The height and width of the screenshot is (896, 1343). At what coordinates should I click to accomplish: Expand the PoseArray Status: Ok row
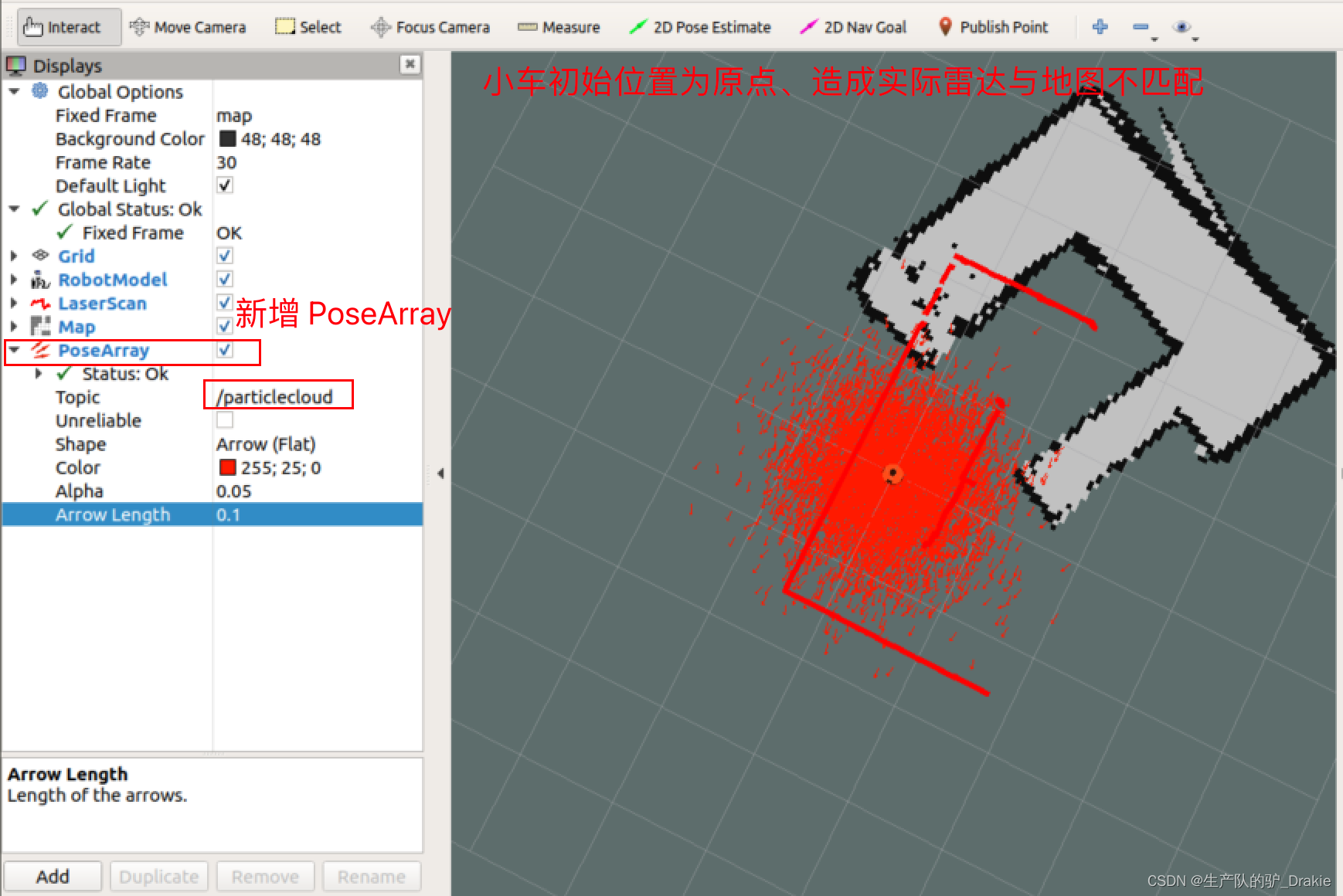(39, 374)
